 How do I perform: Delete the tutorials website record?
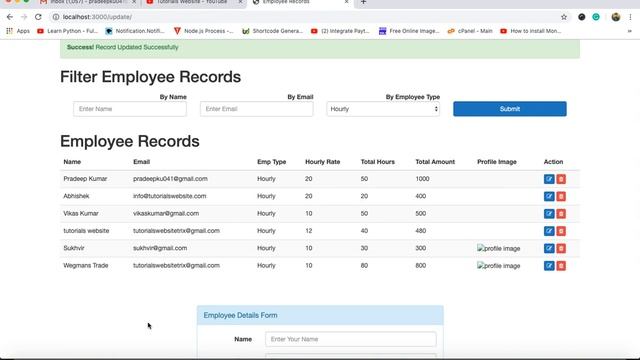561,231
